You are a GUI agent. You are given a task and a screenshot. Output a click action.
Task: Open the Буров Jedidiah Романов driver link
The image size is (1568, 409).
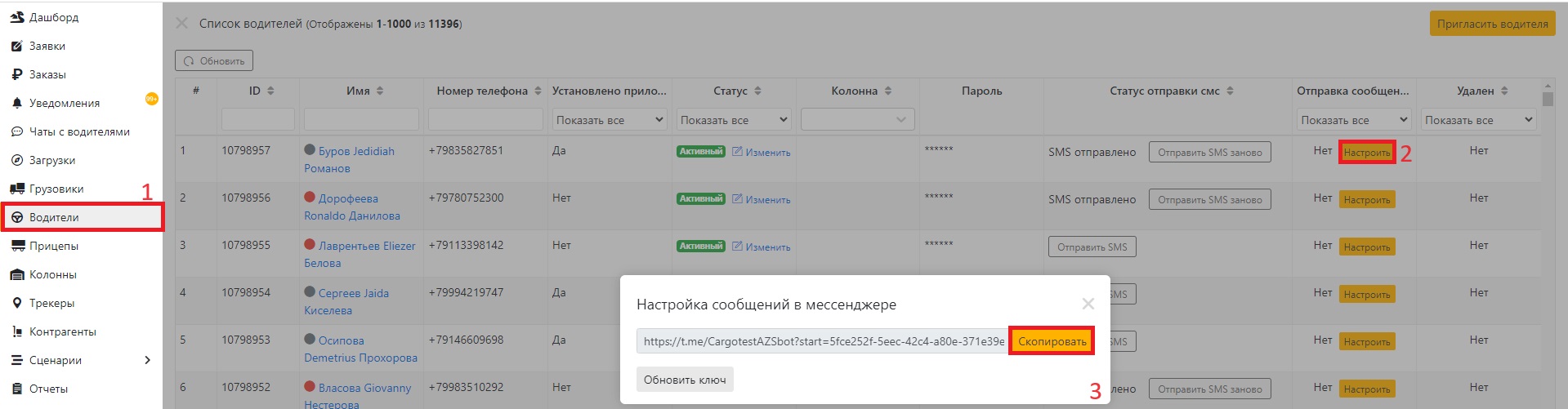[x=355, y=152]
